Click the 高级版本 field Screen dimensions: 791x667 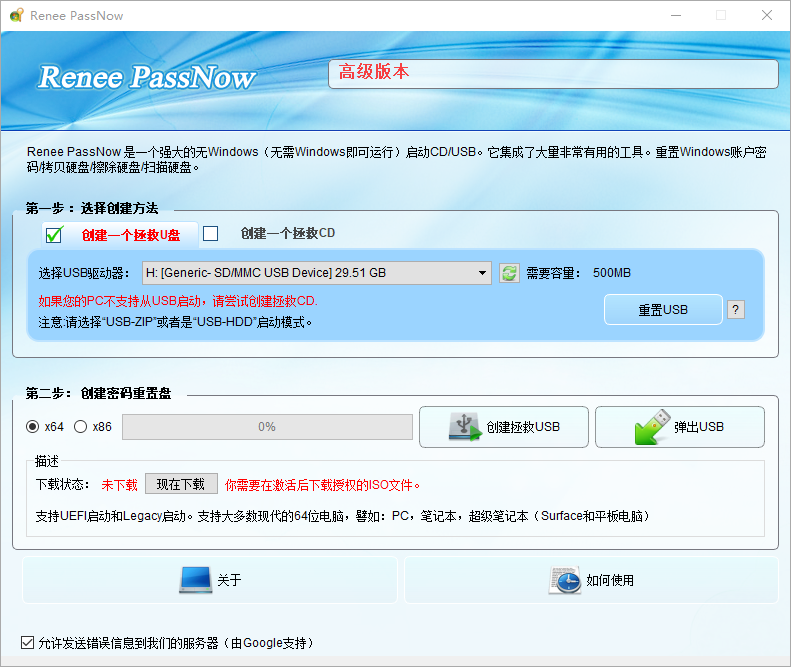coord(553,74)
